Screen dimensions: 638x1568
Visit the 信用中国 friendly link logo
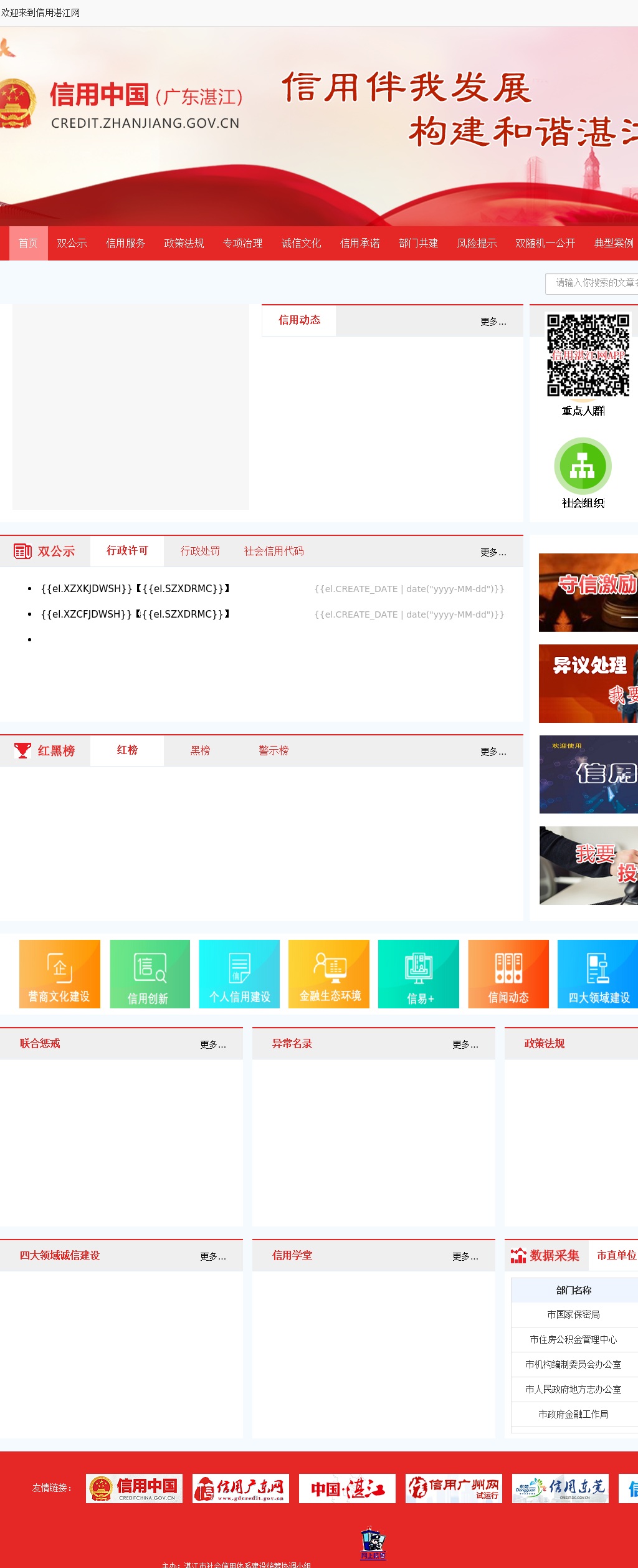(134, 1488)
